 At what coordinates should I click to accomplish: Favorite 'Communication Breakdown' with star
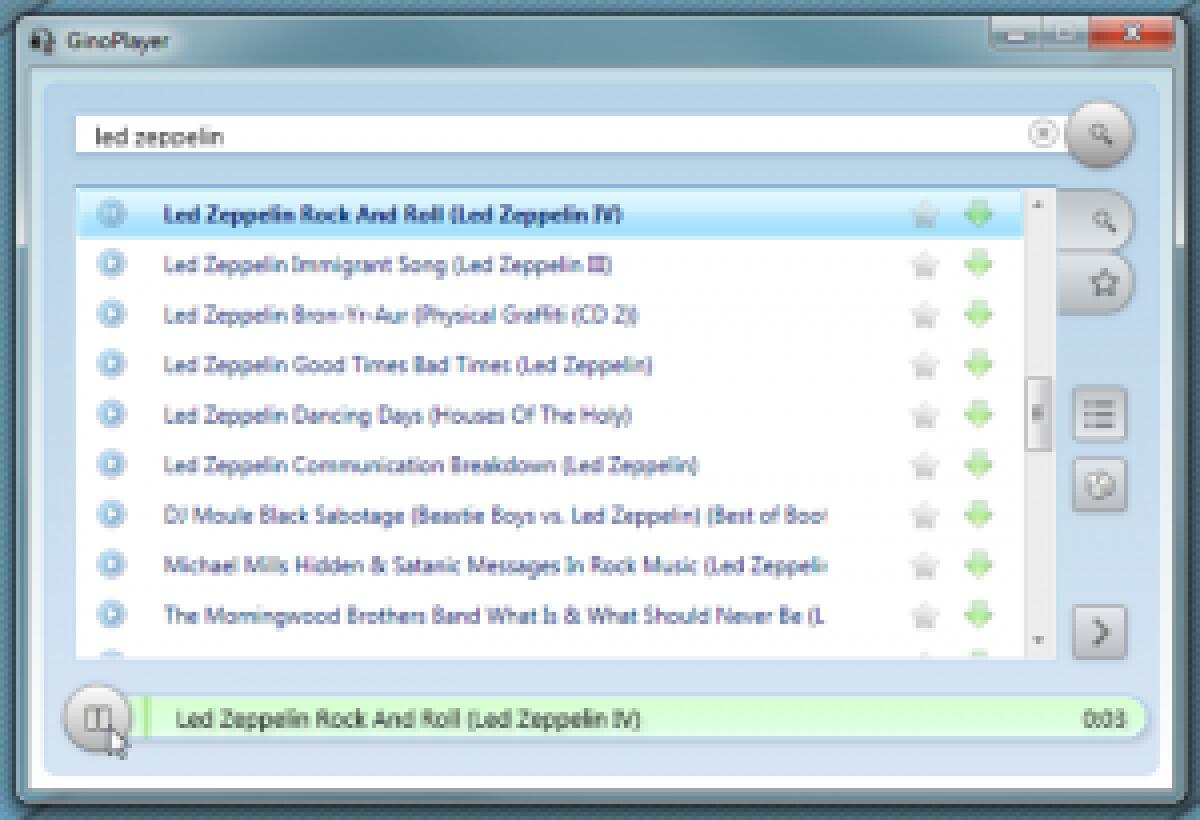tap(925, 465)
